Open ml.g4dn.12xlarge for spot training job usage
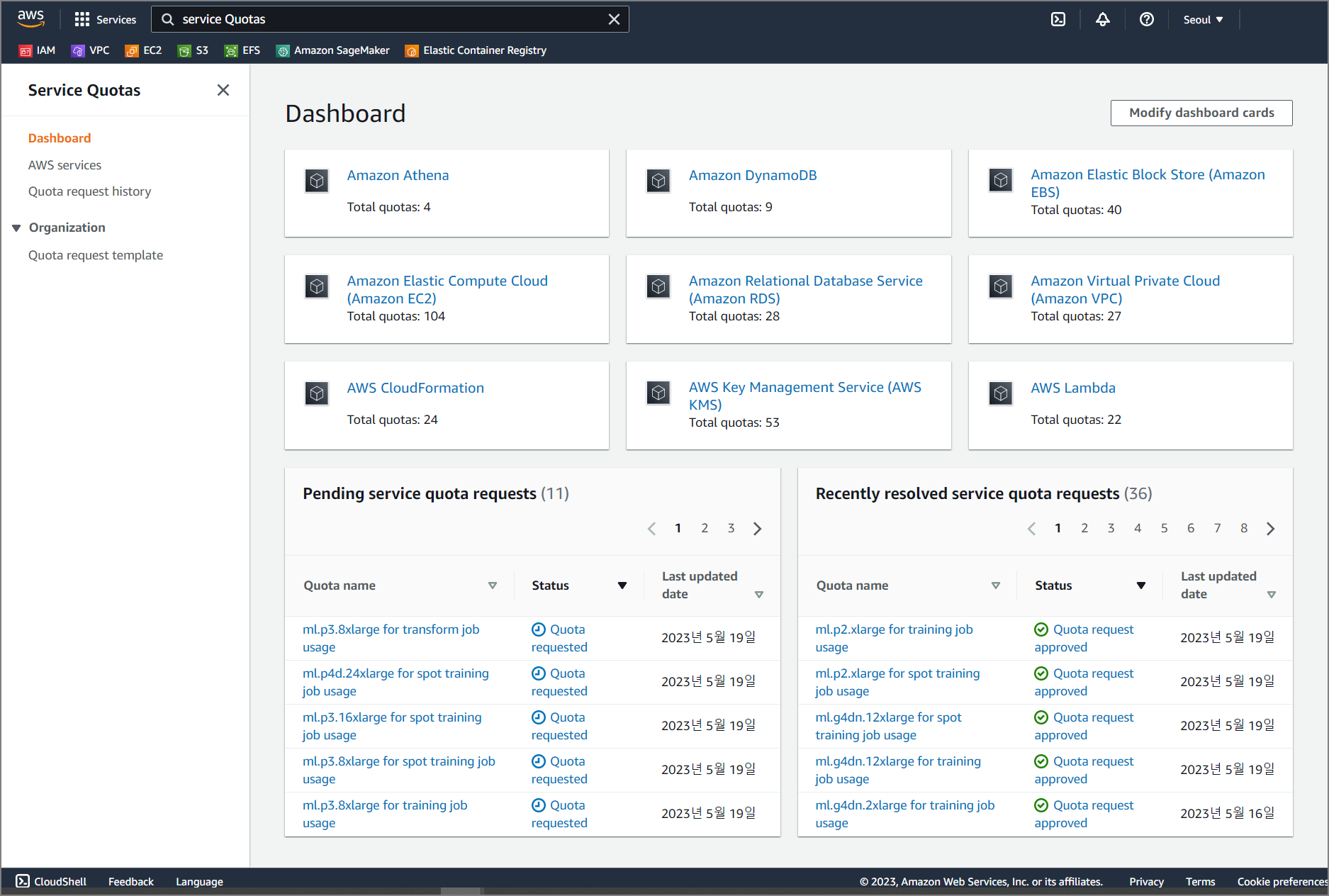Viewport: 1329px width, 896px height. tap(888, 726)
